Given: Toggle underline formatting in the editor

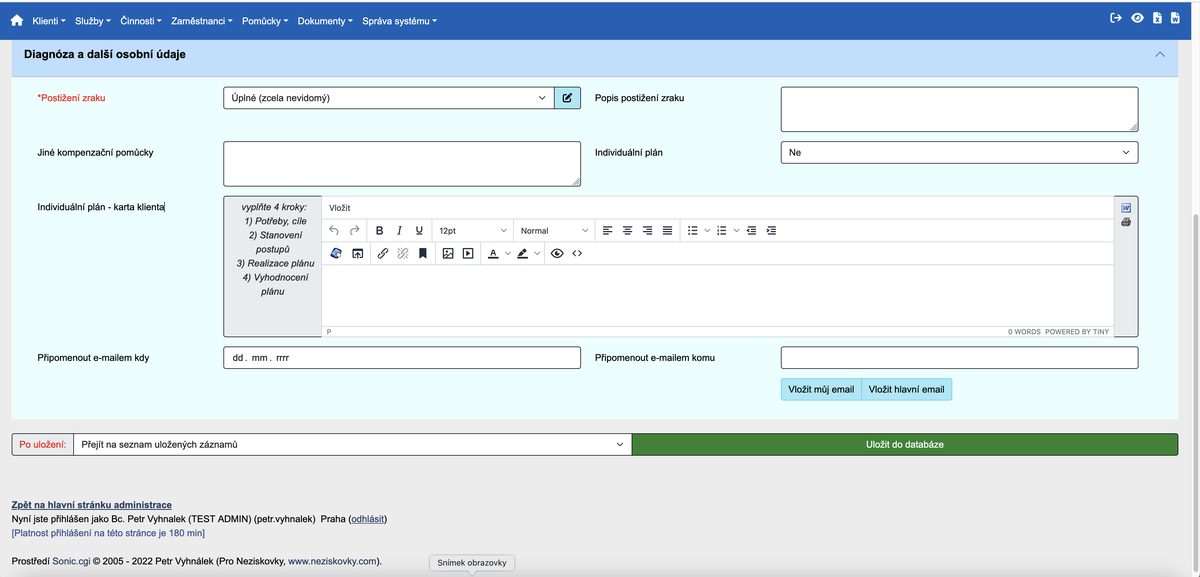Looking at the screenshot, I should (419, 231).
